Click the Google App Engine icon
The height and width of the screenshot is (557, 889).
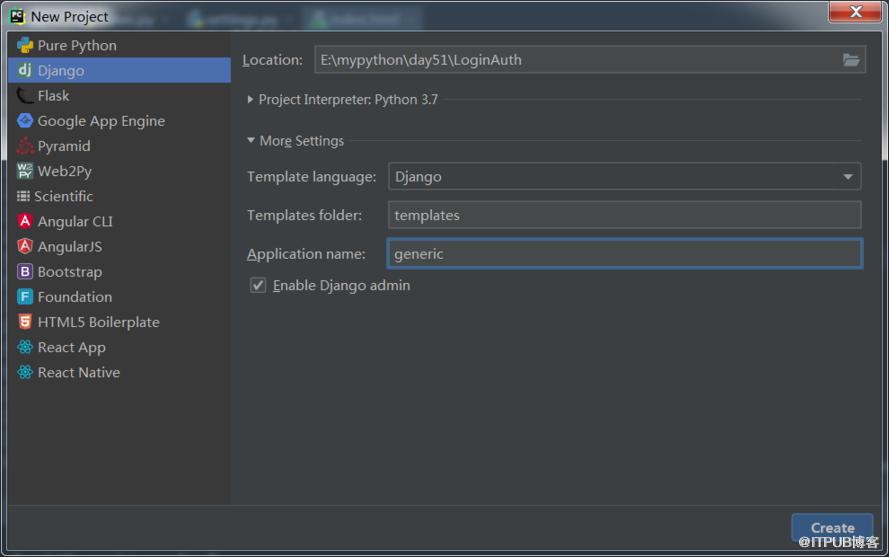coord(25,120)
